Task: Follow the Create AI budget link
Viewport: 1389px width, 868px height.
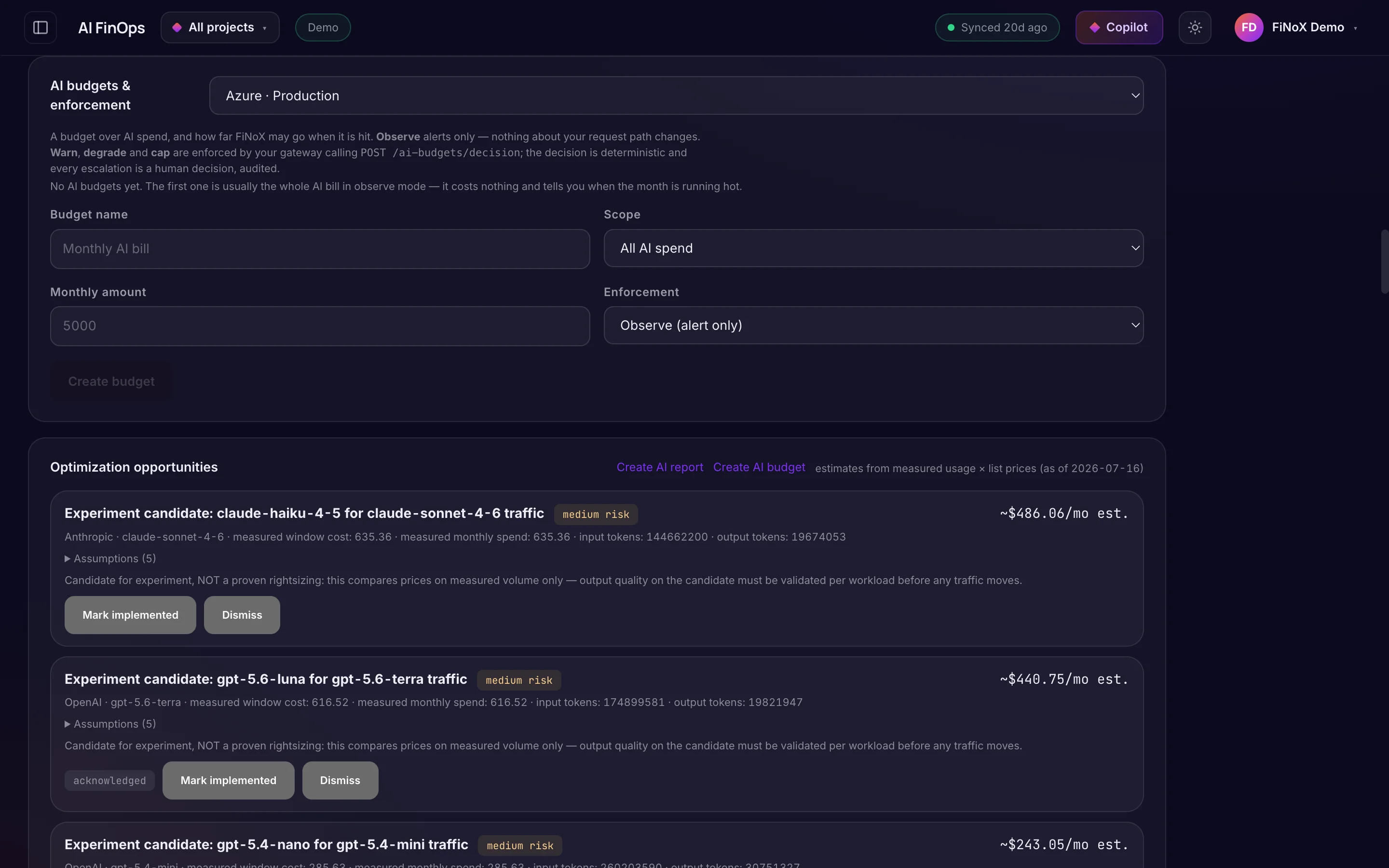Action: (x=759, y=467)
